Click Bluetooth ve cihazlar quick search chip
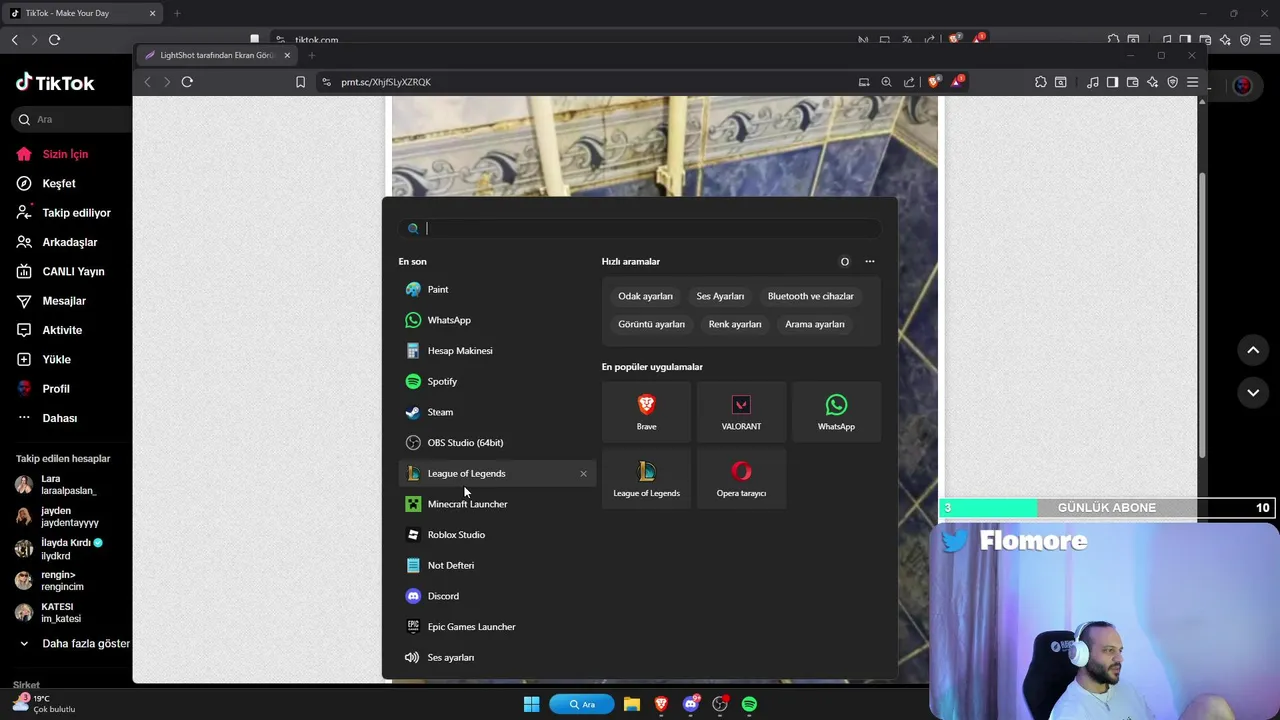This screenshot has width=1280, height=720. tap(811, 296)
